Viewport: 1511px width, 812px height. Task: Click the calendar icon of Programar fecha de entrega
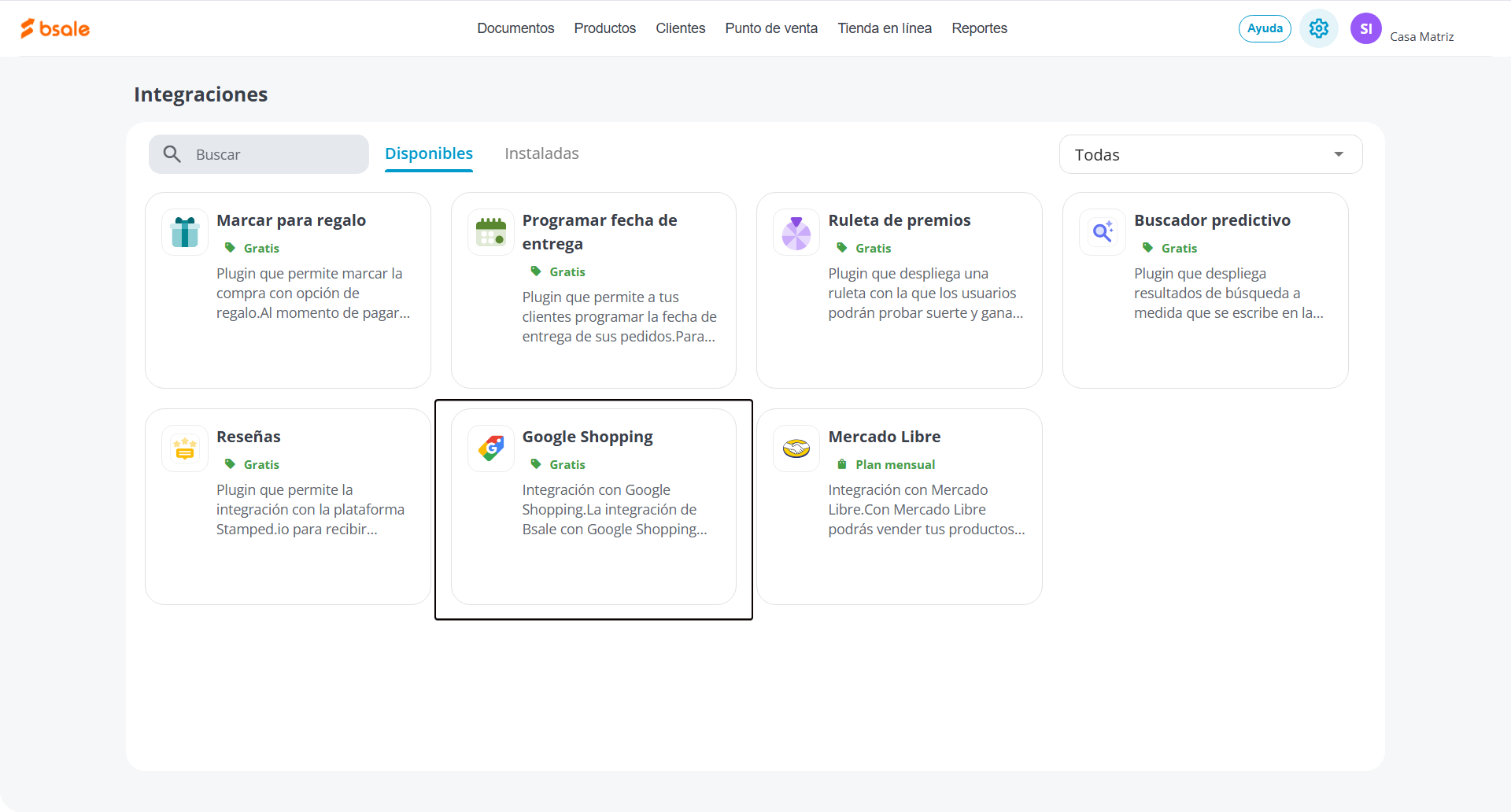tap(491, 232)
